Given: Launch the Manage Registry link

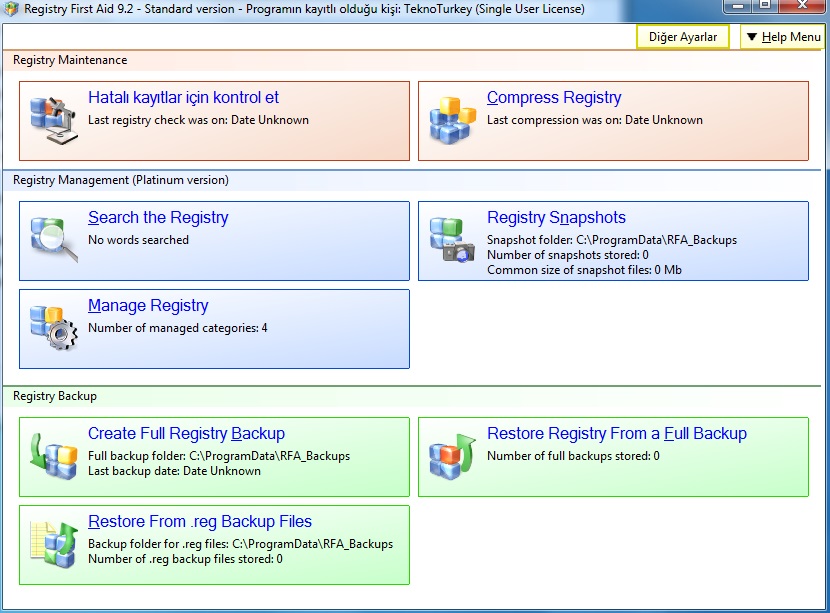Looking at the screenshot, I should pyautogui.click(x=148, y=306).
